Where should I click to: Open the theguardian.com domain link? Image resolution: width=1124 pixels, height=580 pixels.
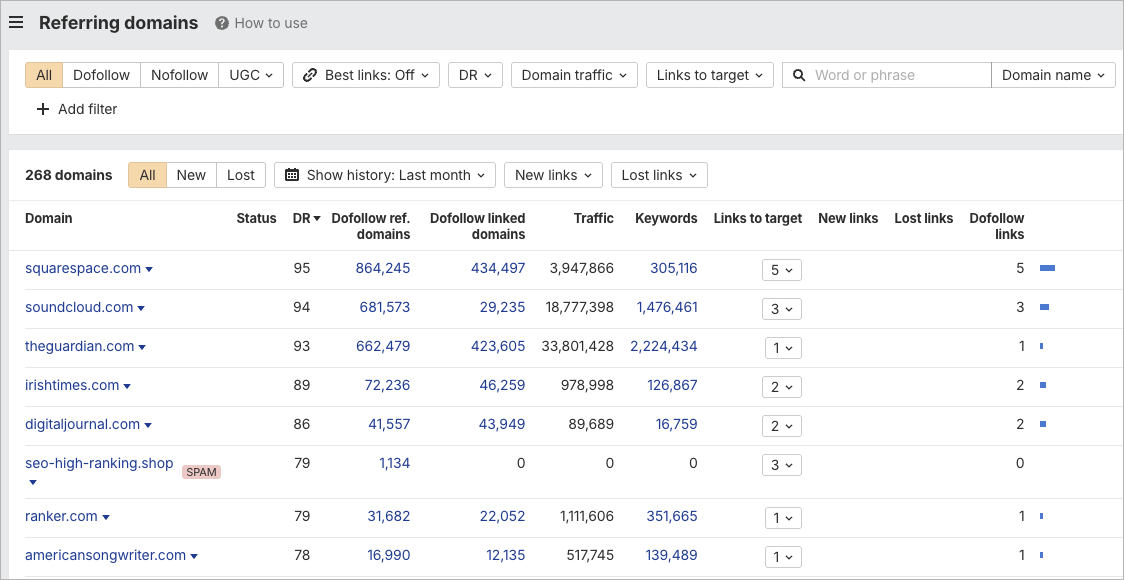pyautogui.click(x=80, y=346)
